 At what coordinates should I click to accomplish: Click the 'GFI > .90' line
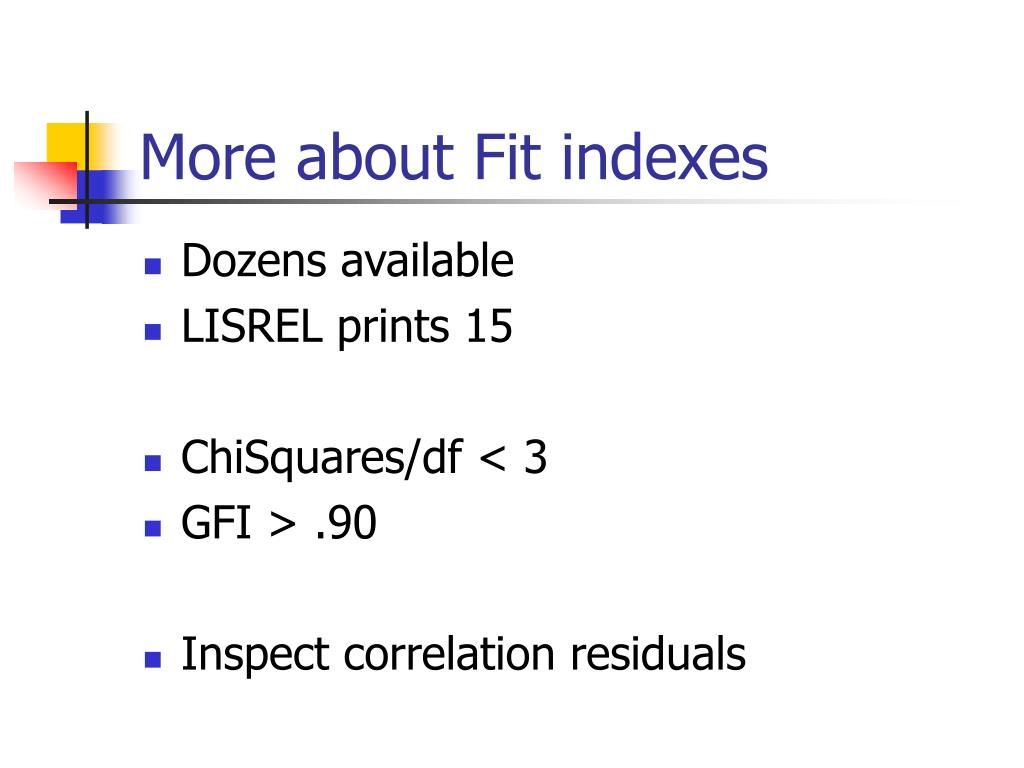point(279,522)
